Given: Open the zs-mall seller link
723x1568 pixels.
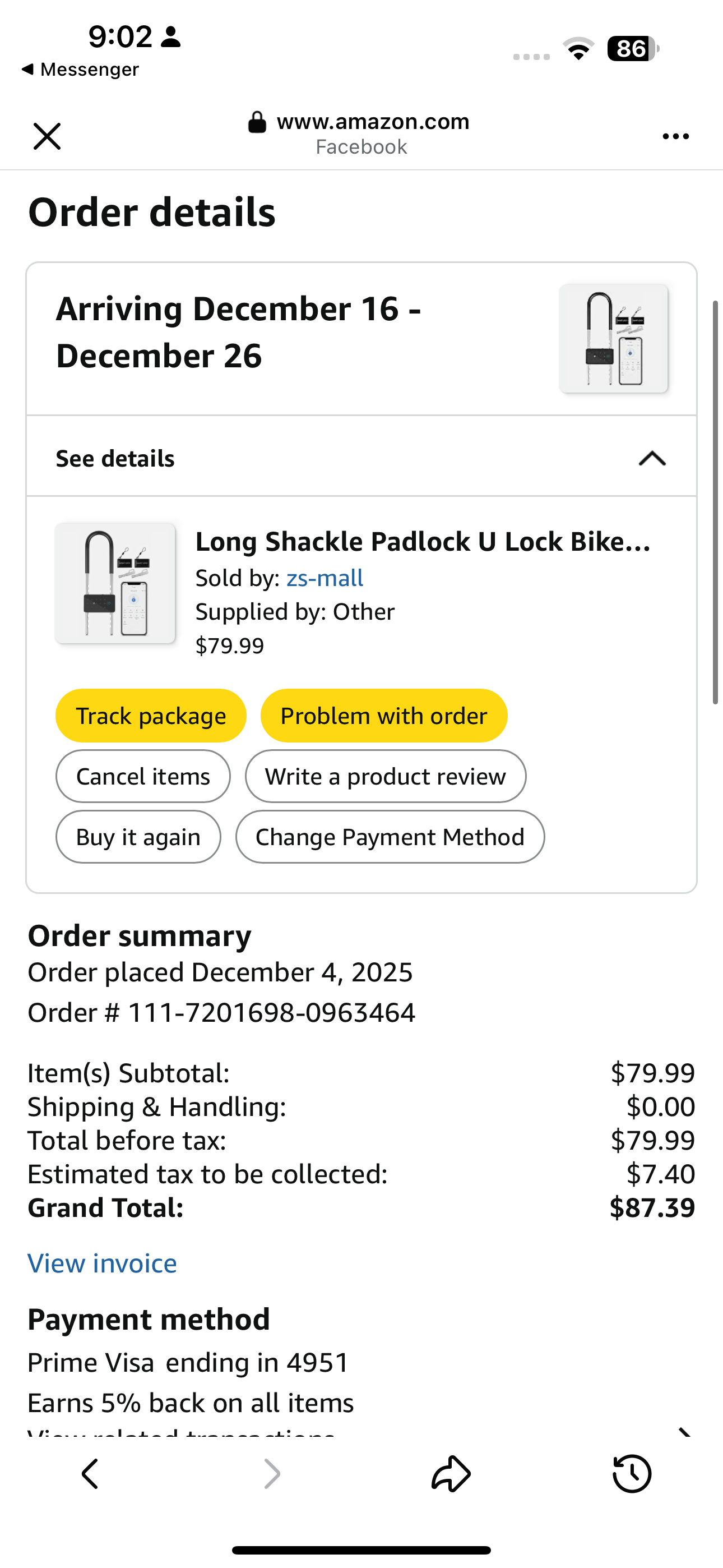Looking at the screenshot, I should coord(325,578).
